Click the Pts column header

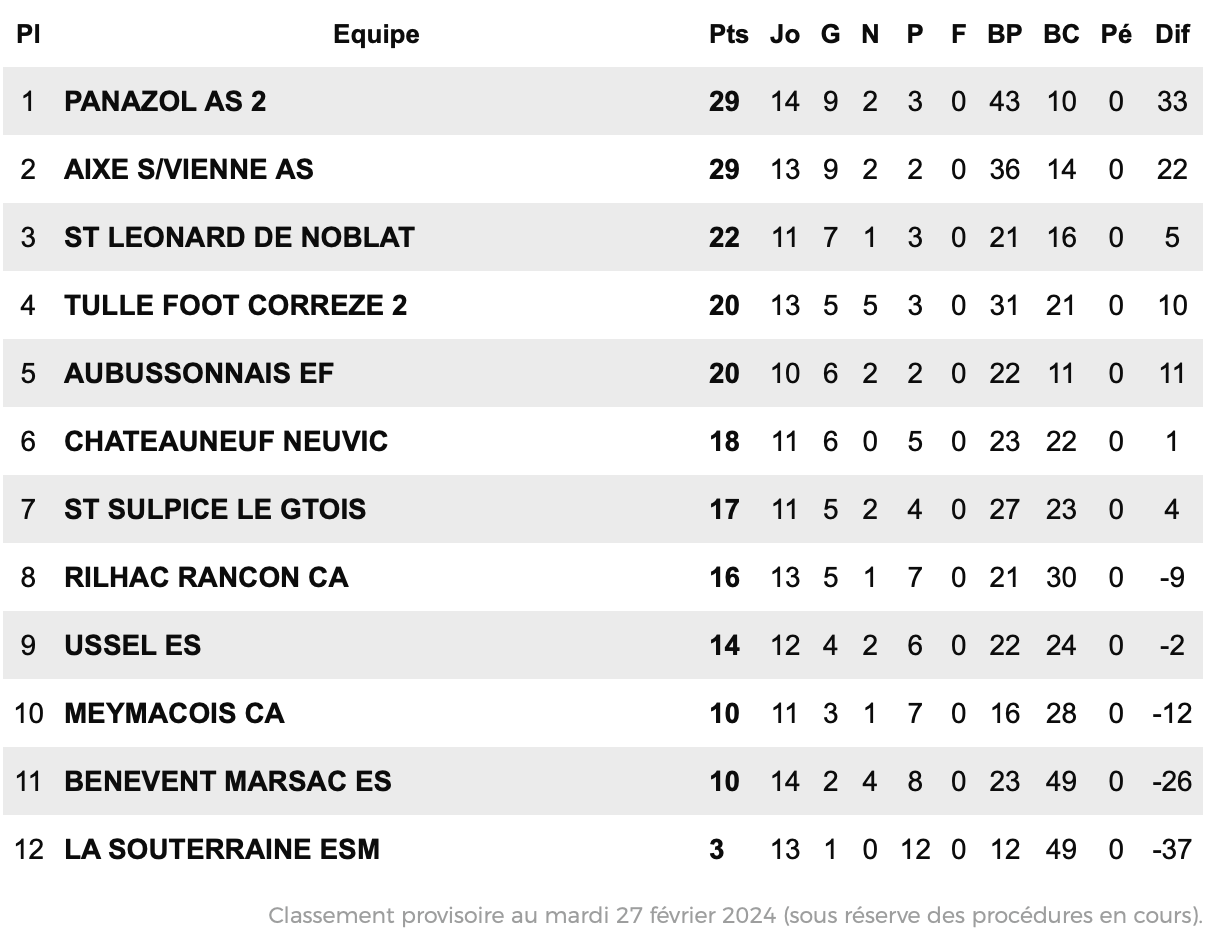(729, 34)
